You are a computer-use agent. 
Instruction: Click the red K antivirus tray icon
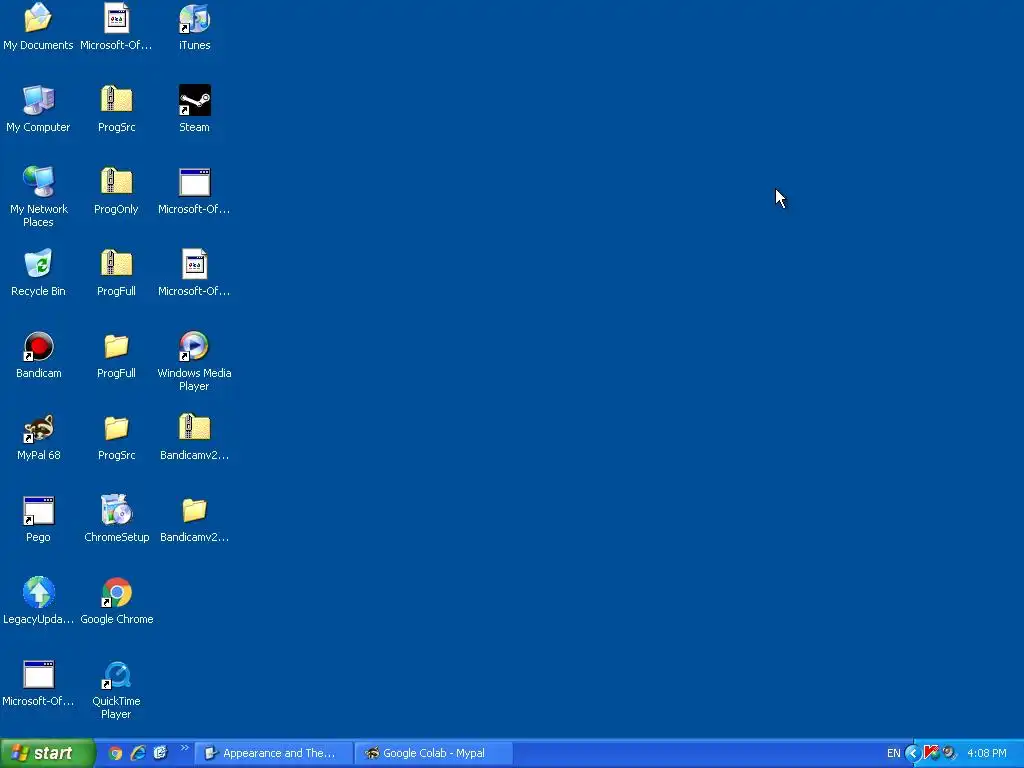931,753
